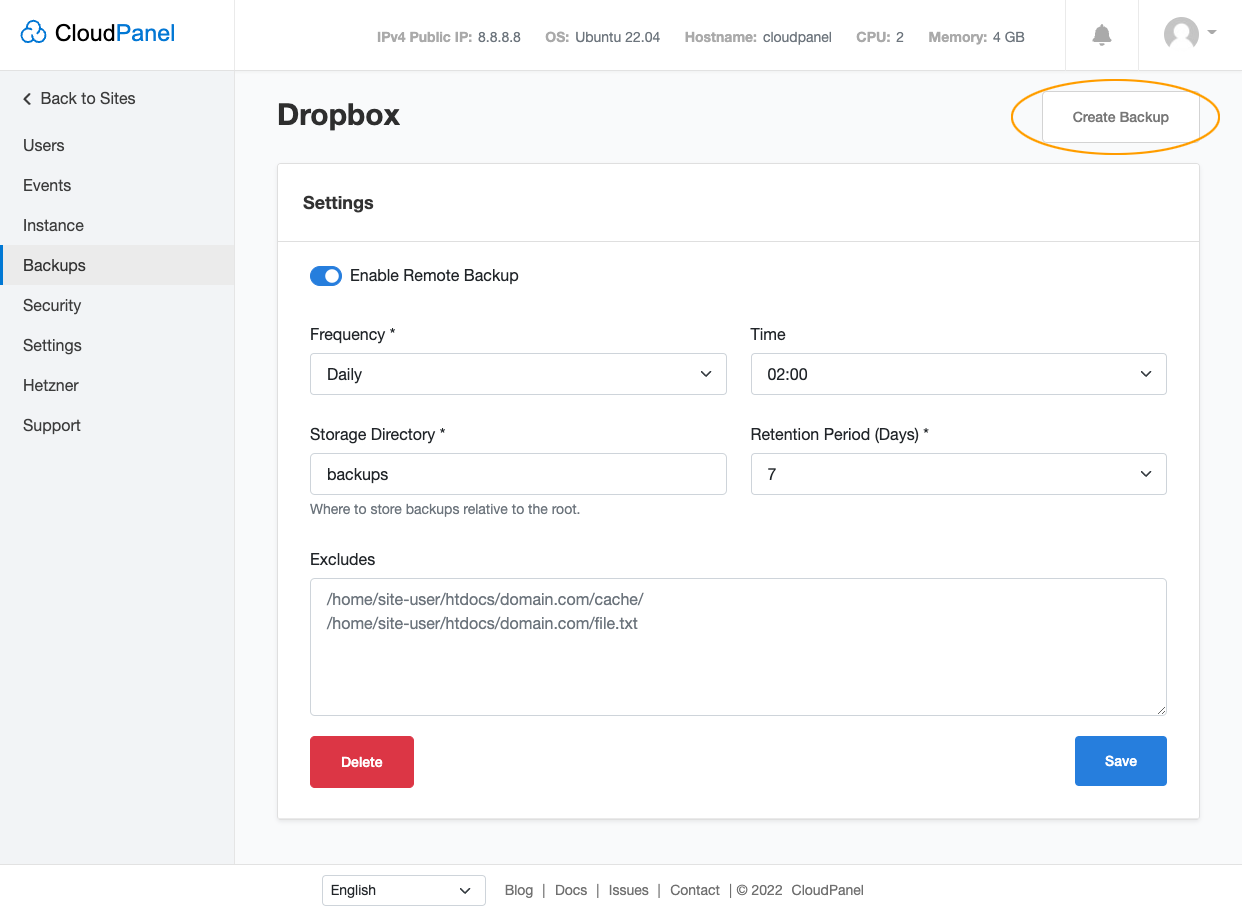Image resolution: width=1242 pixels, height=916 pixels.
Task: Disable the Enable Remote Backup toggle
Action: click(x=326, y=275)
